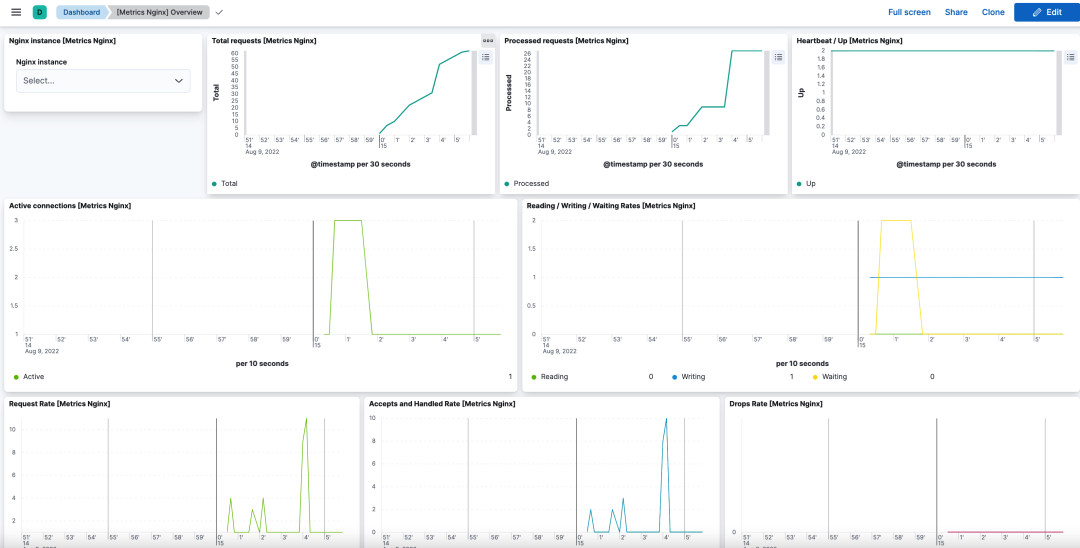Toggle the Writing series legend entry
Image resolution: width=1080 pixels, height=548 pixels.
694,377
